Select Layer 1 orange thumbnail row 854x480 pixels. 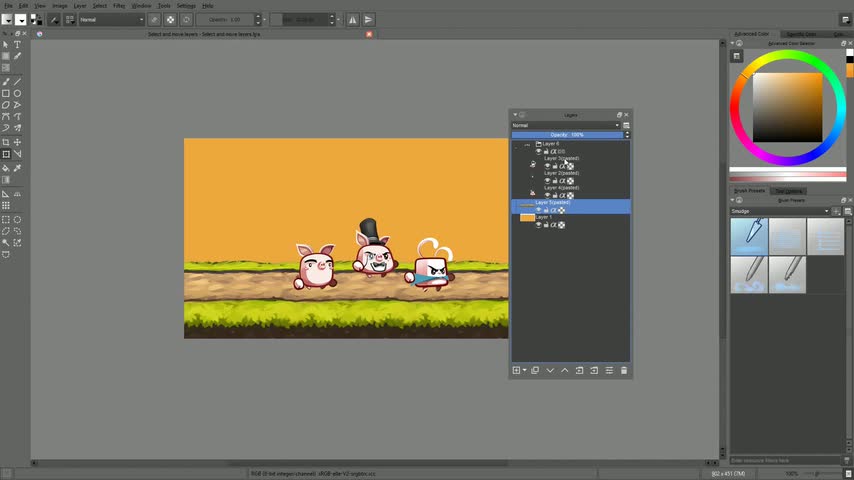click(x=571, y=221)
